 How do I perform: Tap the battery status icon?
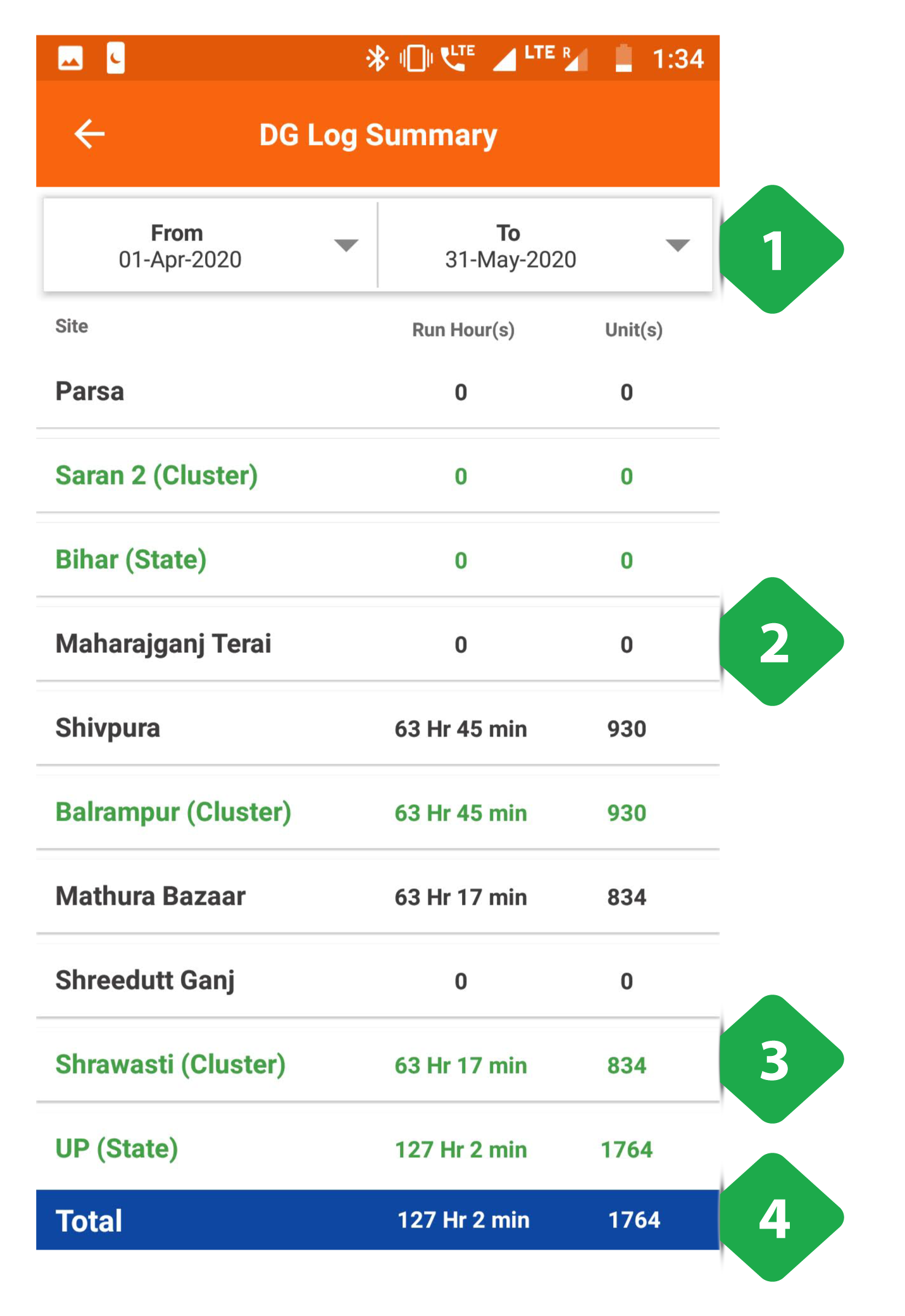623,58
